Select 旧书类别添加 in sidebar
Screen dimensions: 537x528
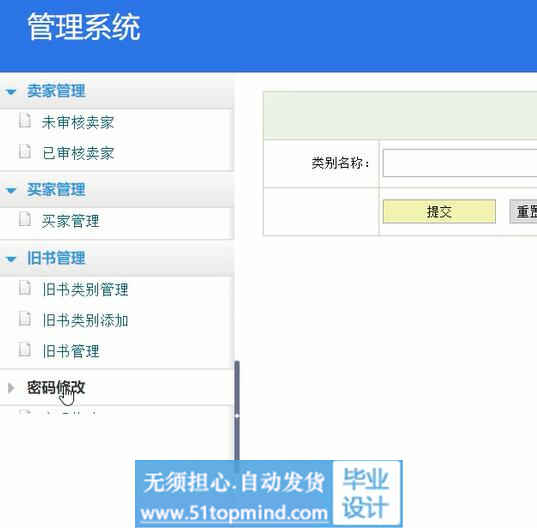(85, 320)
